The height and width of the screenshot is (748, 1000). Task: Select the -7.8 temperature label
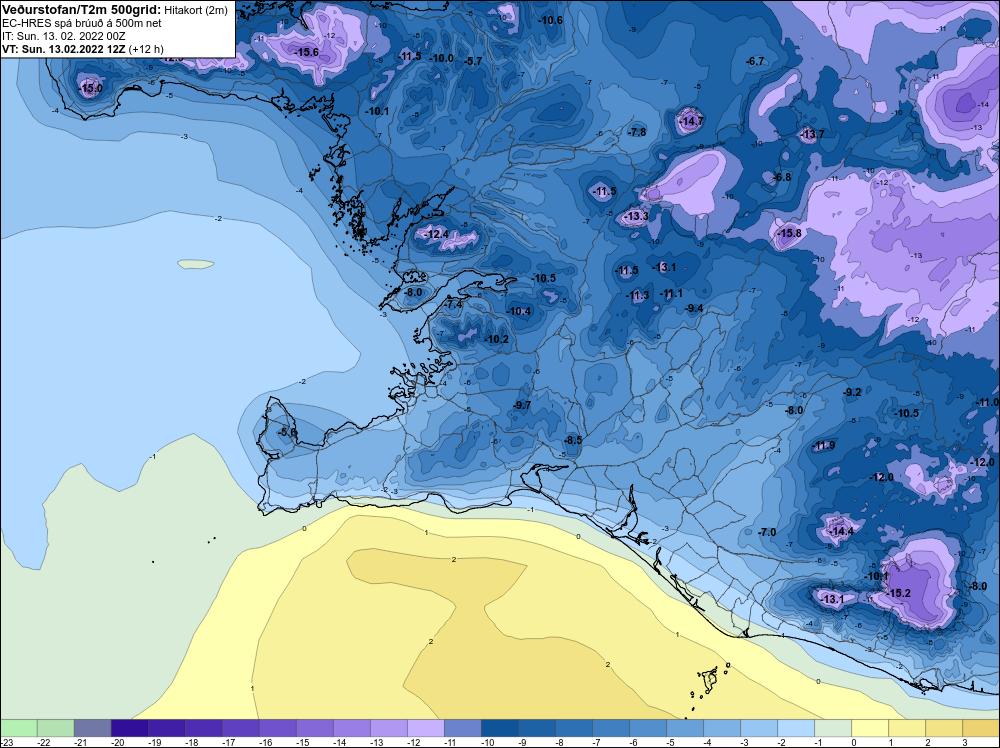pyautogui.click(x=637, y=132)
